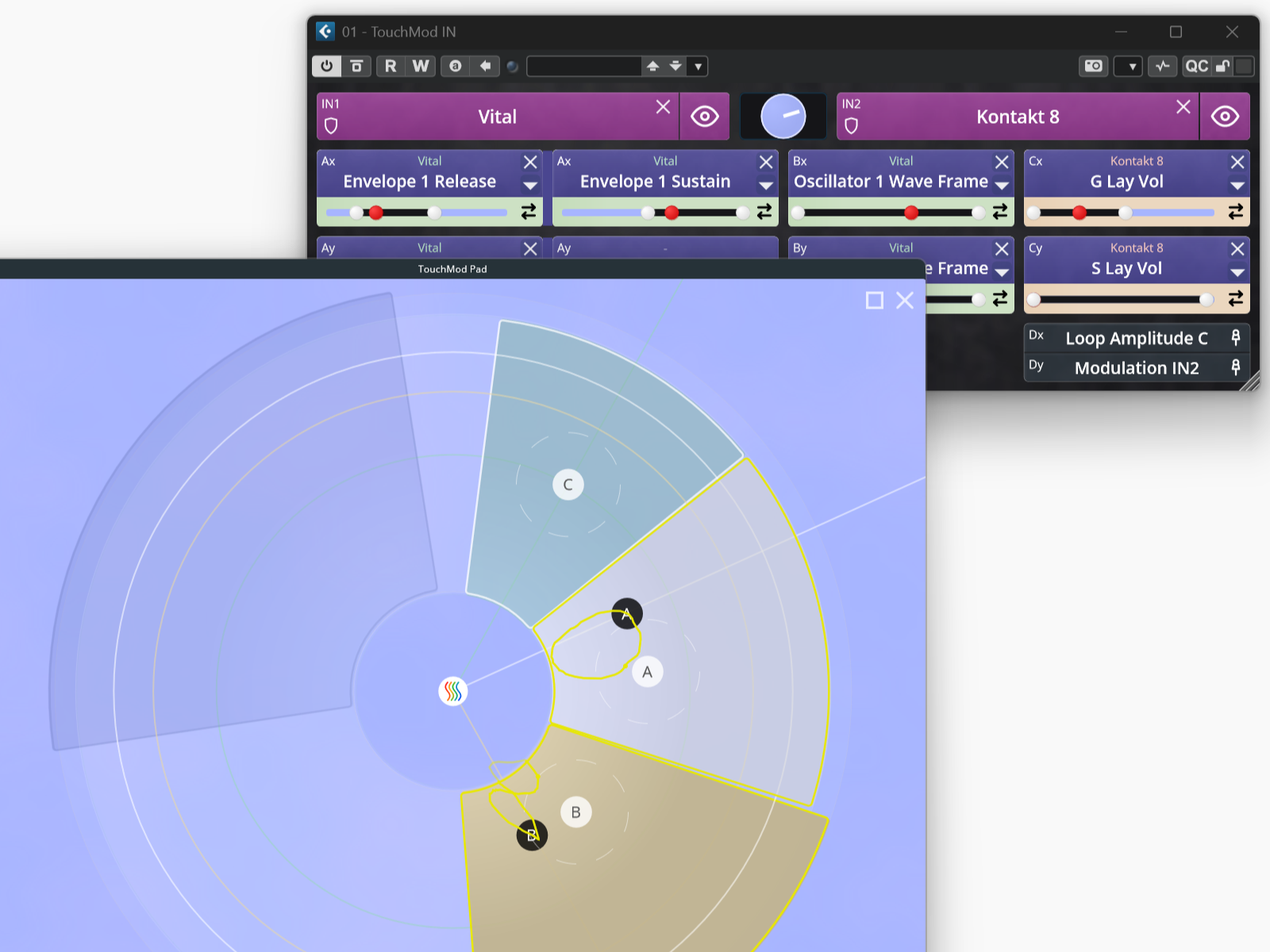Click the round blue knob between inputs
Viewport: 1270px width, 952px height.
(x=783, y=116)
